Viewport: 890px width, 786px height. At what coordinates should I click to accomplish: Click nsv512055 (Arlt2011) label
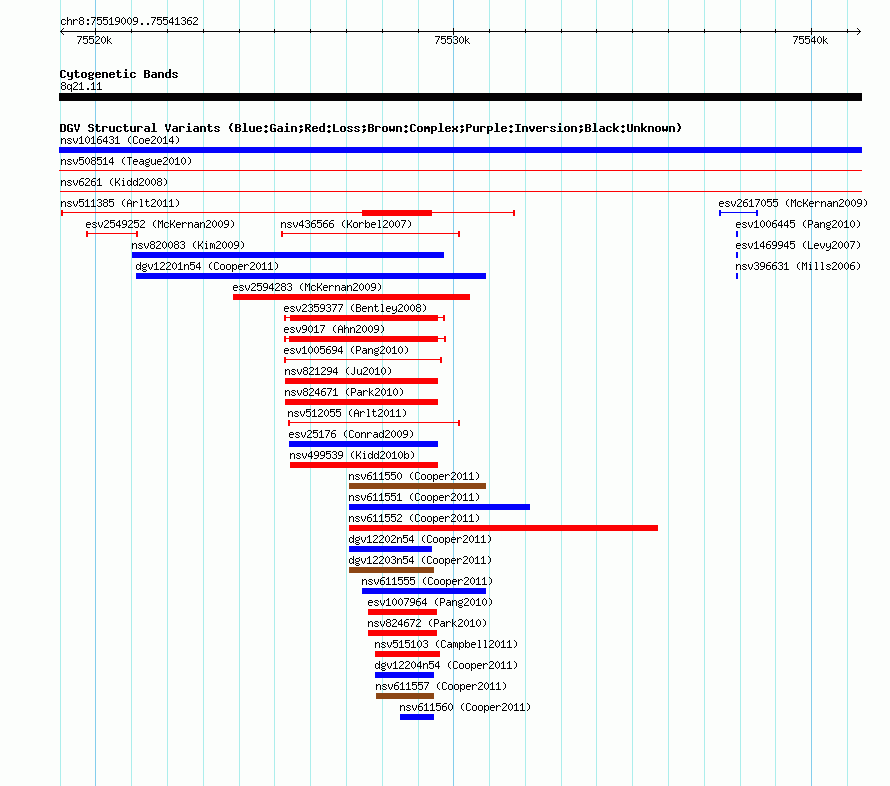click(347, 413)
